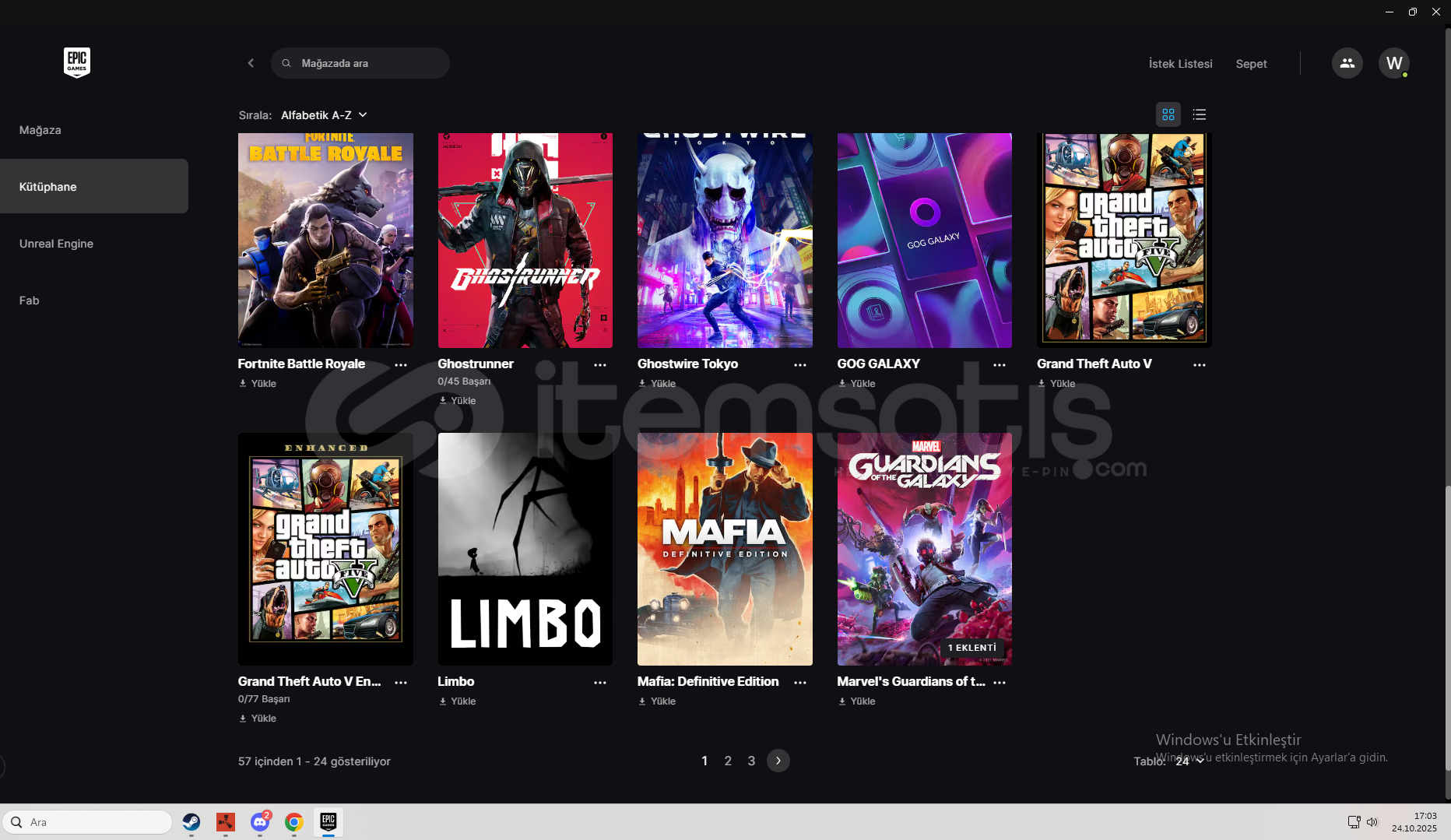Viewport: 1451px width, 840px height.
Task: Click the 1 EKLENTİ badge on Guardians
Action: click(x=972, y=648)
